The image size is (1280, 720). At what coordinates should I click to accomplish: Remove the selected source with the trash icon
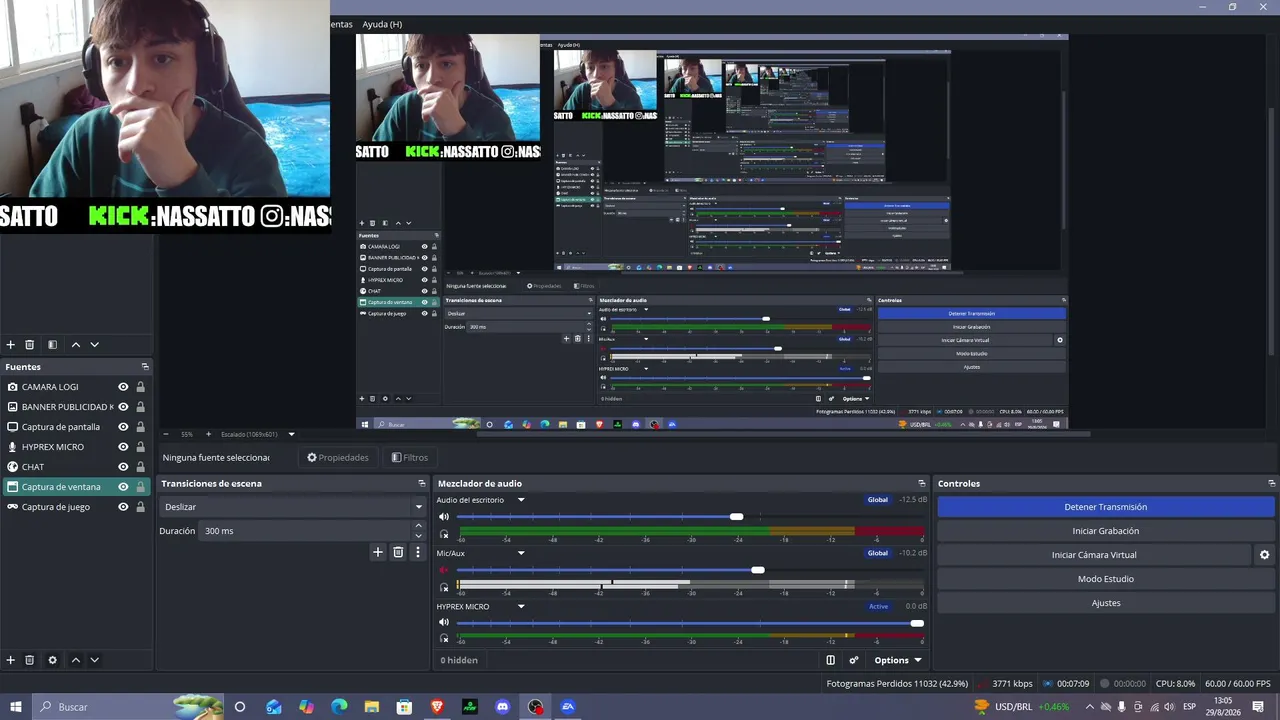(x=30, y=660)
